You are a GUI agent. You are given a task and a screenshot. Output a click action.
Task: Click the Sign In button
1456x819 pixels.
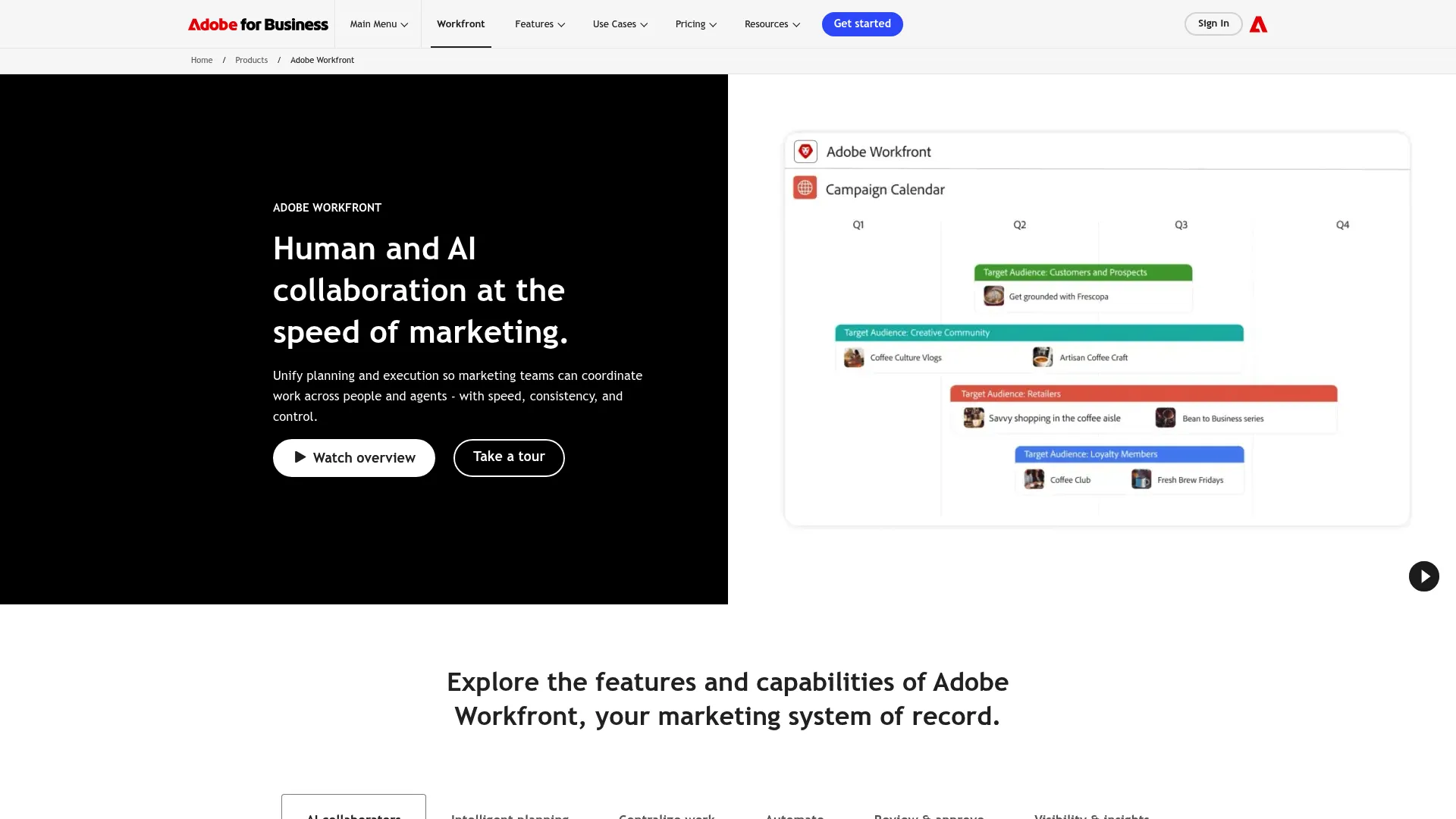1213,24
